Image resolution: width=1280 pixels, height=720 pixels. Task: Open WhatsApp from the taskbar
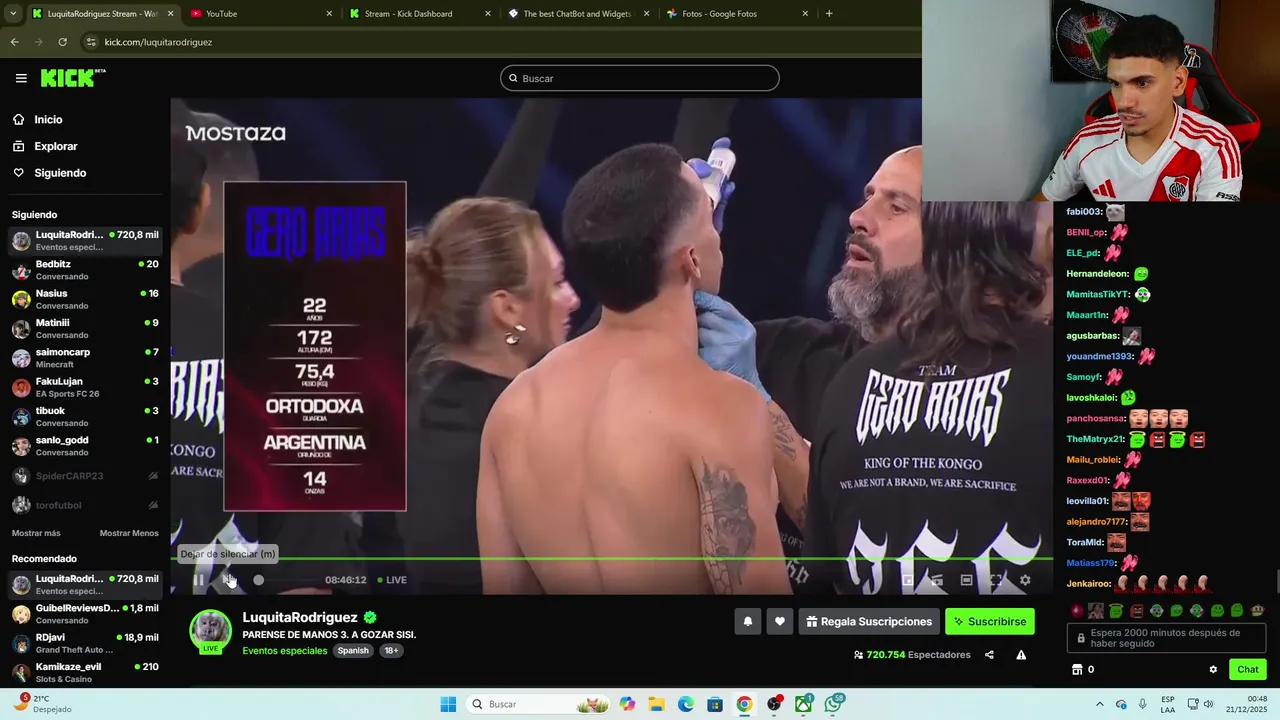click(834, 704)
